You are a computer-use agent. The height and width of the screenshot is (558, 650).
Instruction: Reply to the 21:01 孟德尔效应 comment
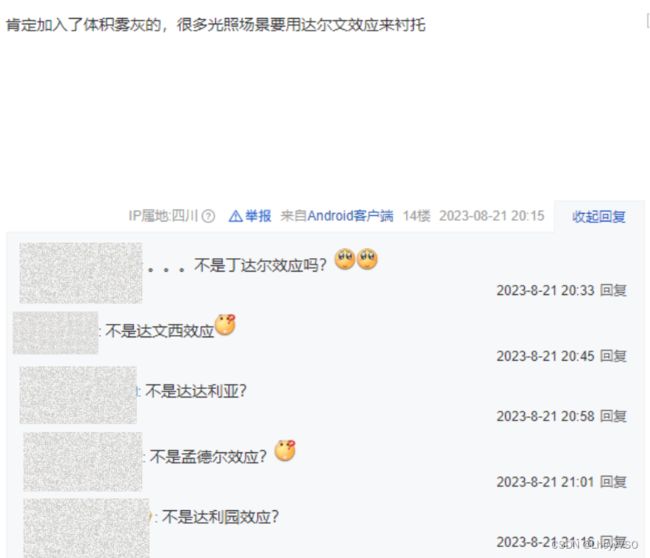tap(613, 482)
